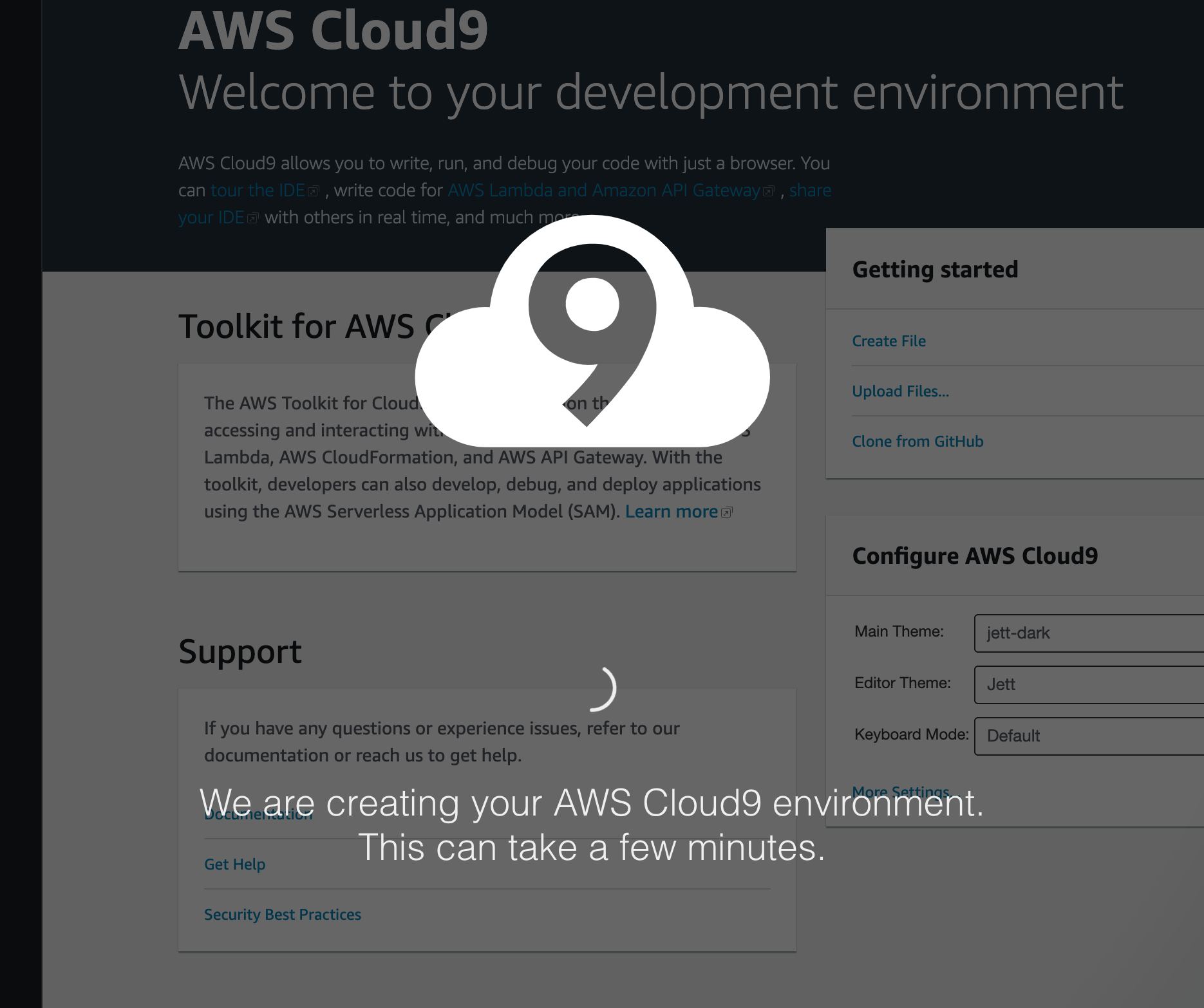This screenshot has height=1008, width=1204.
Task: Click the external link icon after Learn more
Action: point(727,512)
